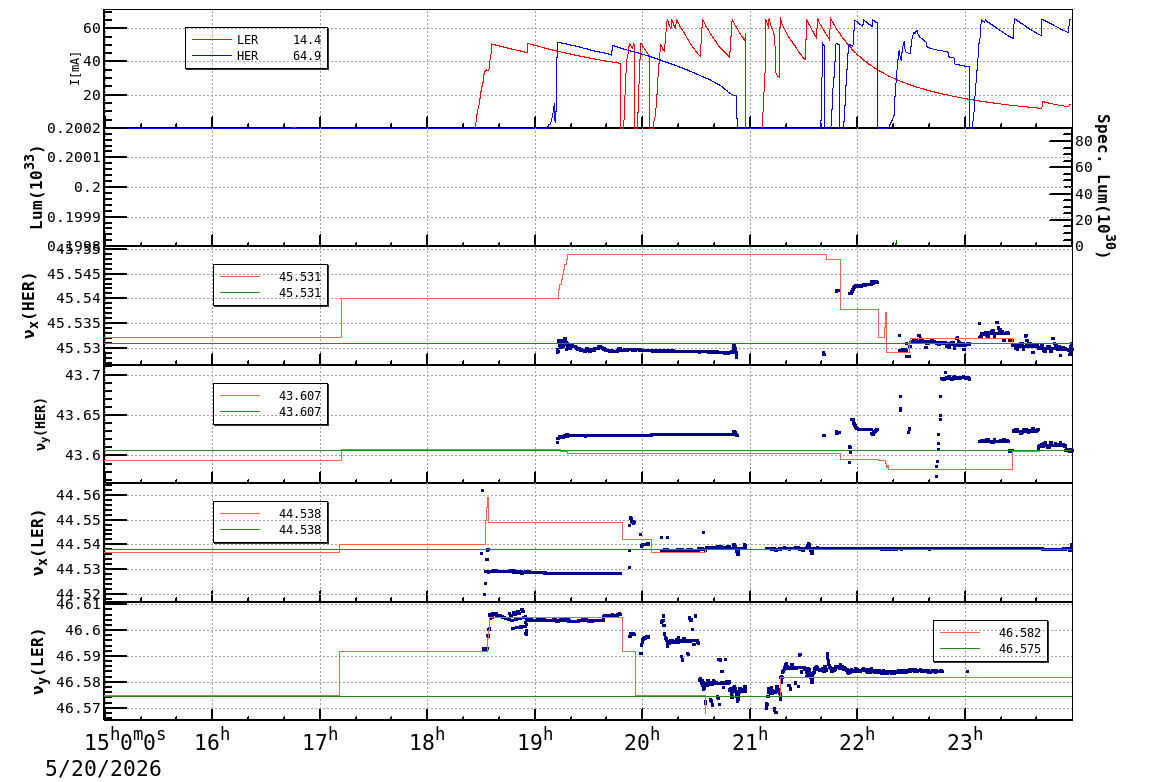
Task: Click the 44.53 tick label
Action: click(79, 569)
